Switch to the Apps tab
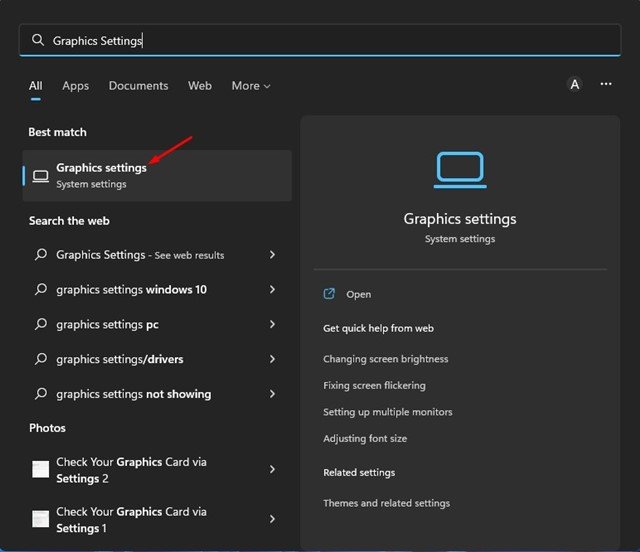This screenshot has width=640, height=552. point(75,86)
